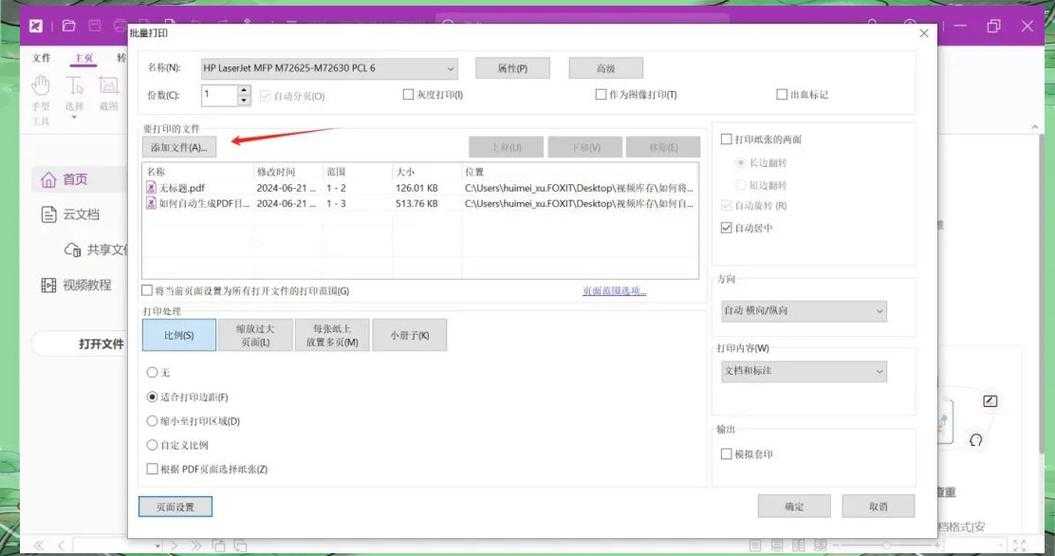This screenshot has width=1055, height=556.
Task: Click the PDF icon of 无标题.pdf
Action: click(x=151, y=188)
